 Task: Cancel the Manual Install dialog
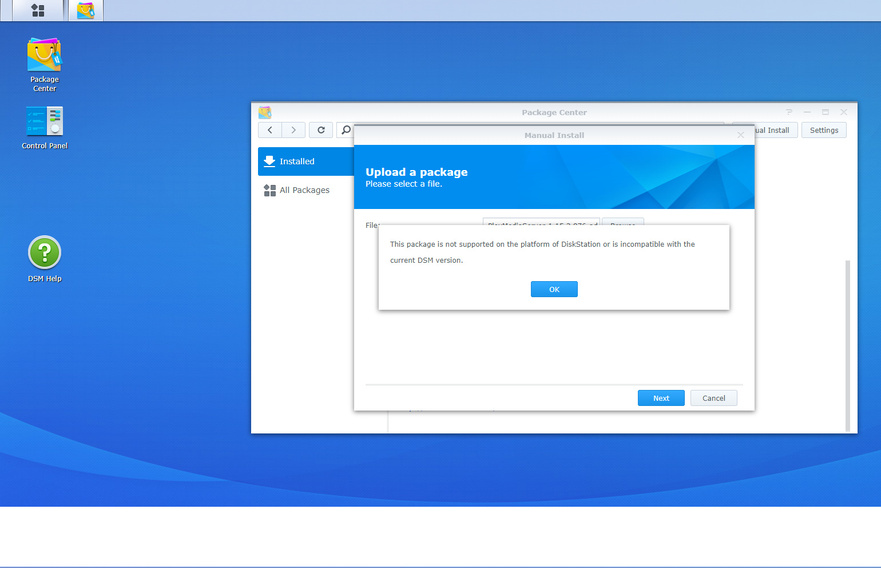[x=714, y=398]
